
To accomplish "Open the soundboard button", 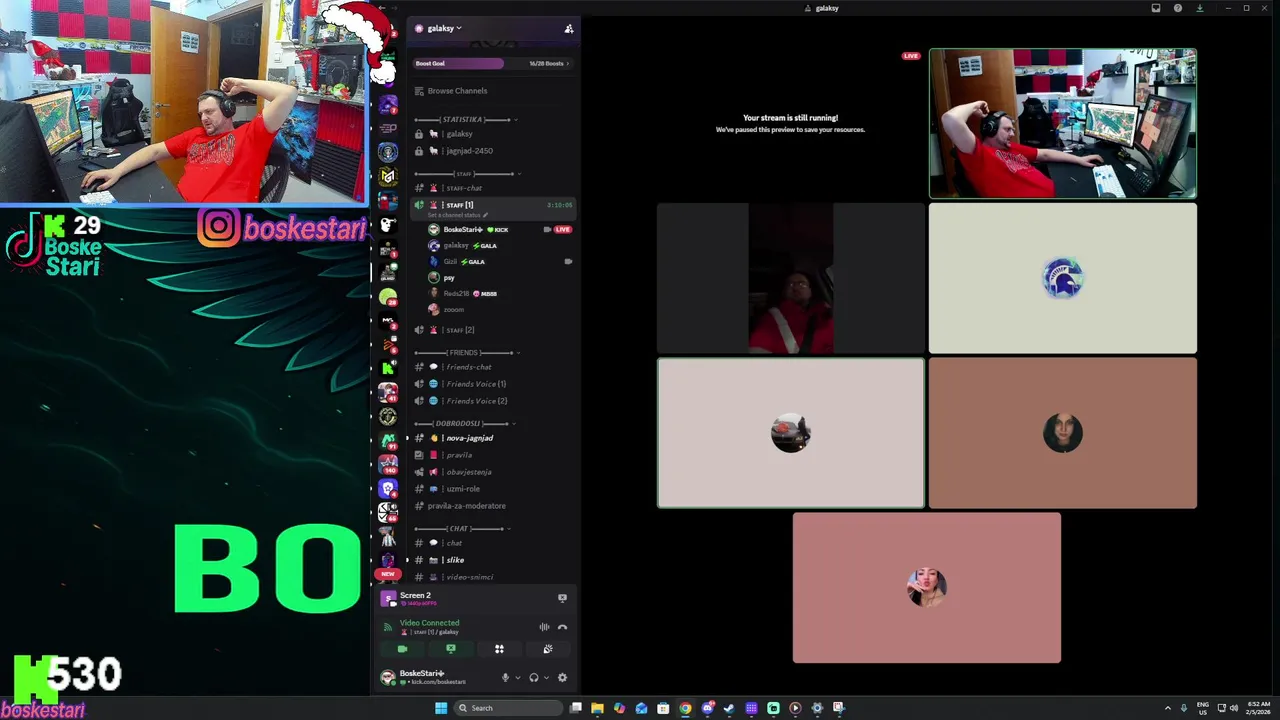I will point(548,649).
